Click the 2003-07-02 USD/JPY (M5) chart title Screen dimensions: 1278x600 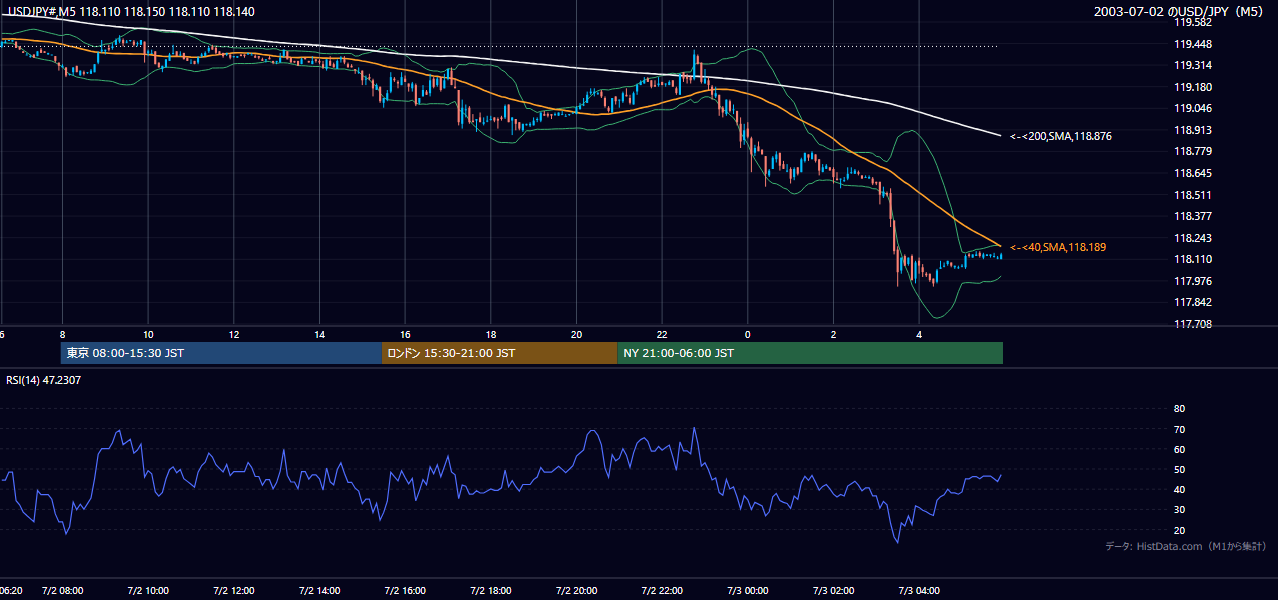pos(1179,11)
